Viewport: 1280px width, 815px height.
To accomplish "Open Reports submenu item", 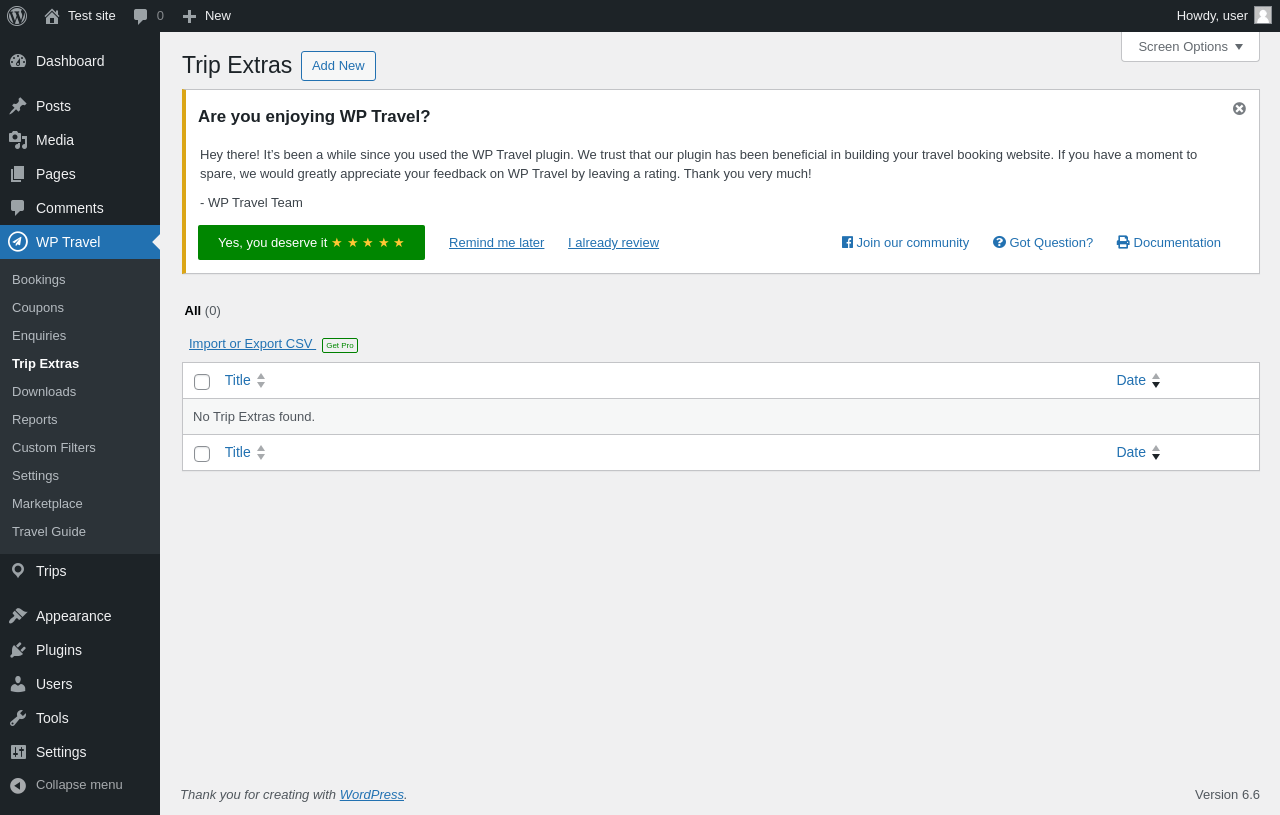I will (x=35, y=419).
